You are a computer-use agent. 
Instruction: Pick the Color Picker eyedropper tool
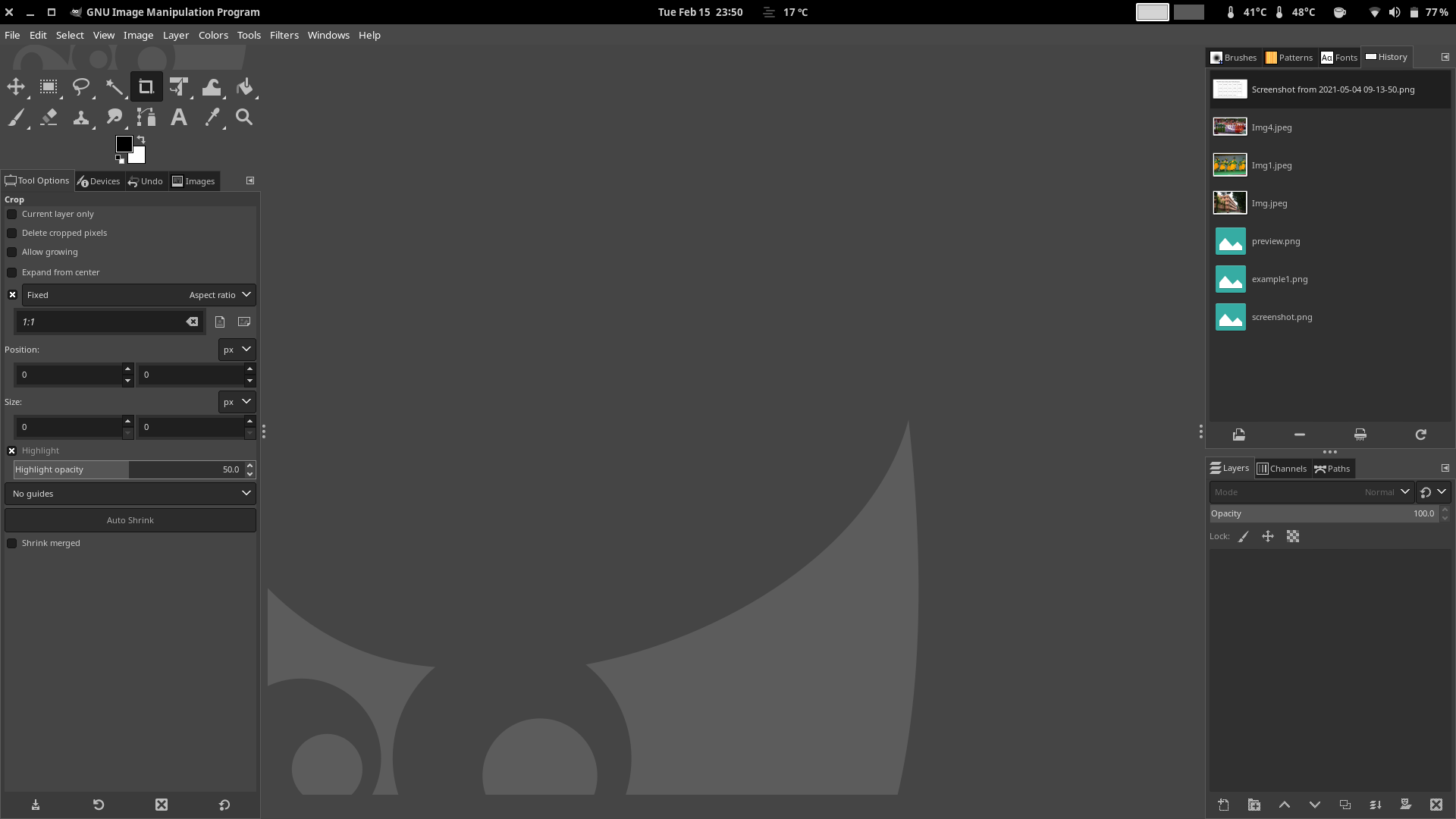[x=212, y=118]
